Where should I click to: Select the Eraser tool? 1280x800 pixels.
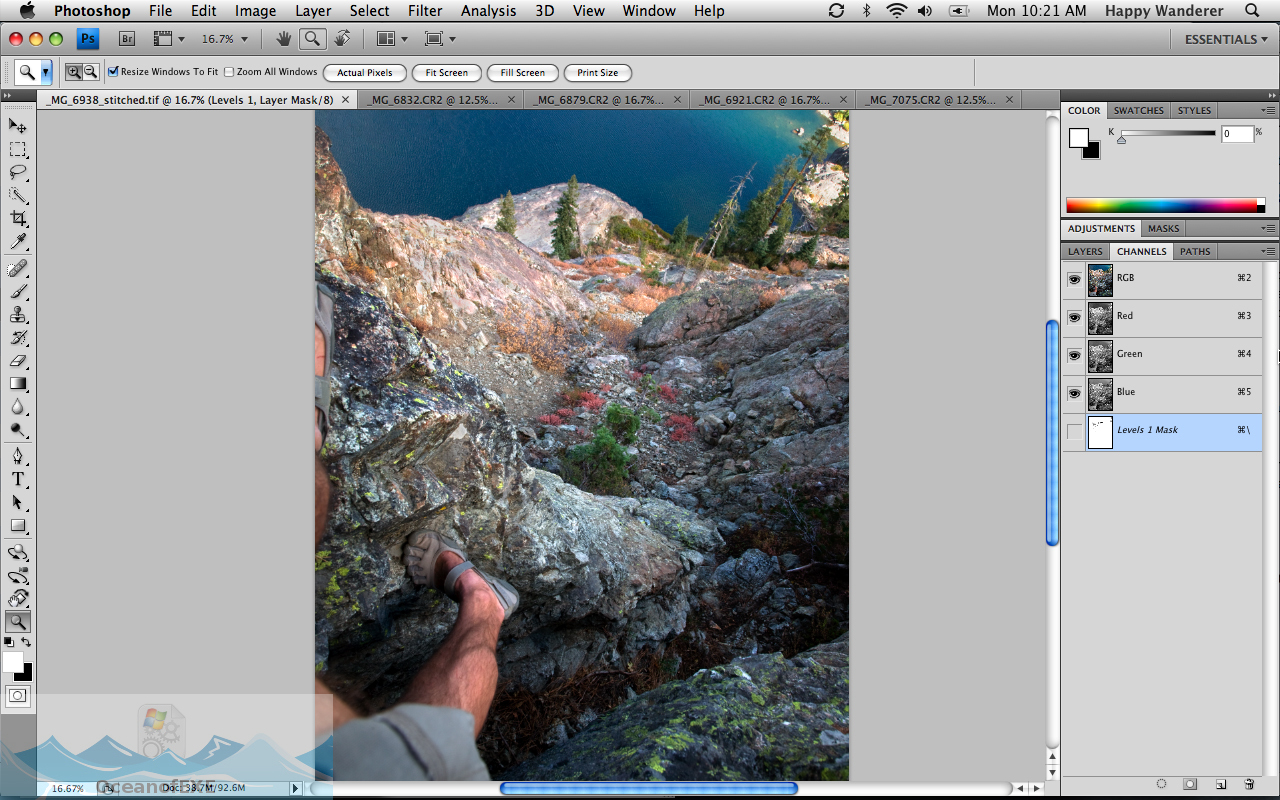tap(18, 361)
